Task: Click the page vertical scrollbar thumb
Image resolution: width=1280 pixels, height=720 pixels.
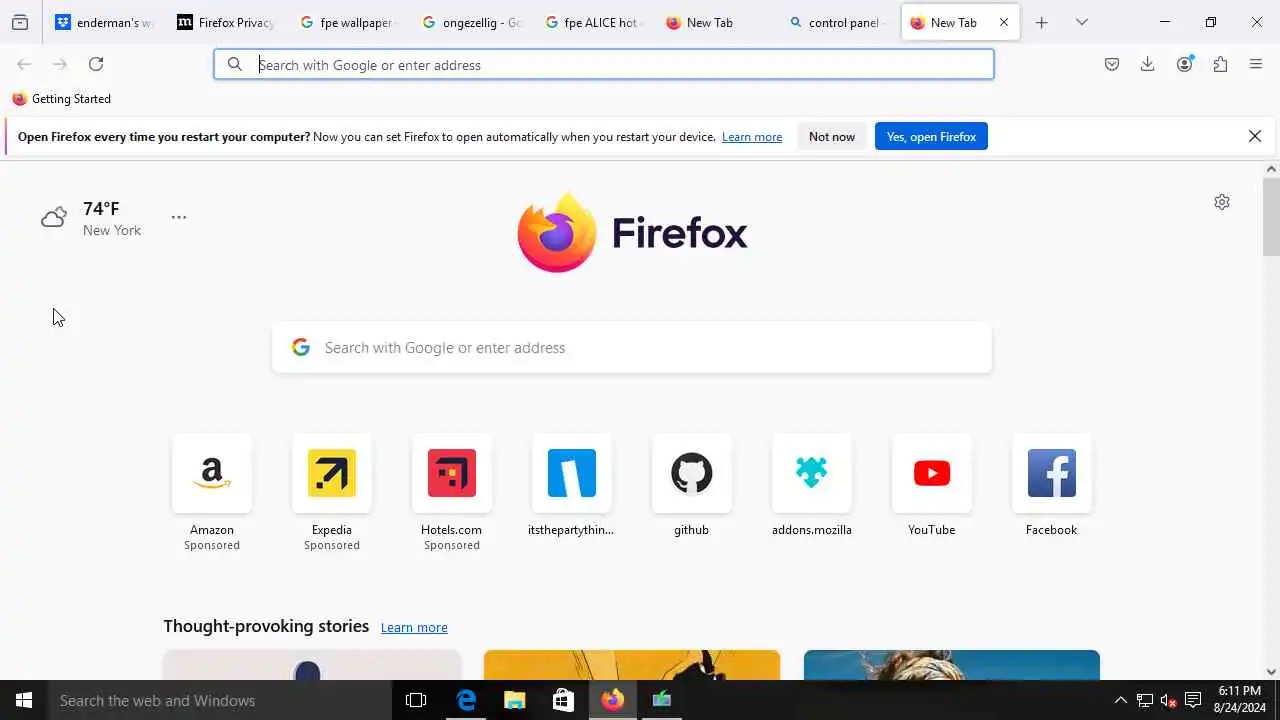Action: click(x=1271, y=216)
